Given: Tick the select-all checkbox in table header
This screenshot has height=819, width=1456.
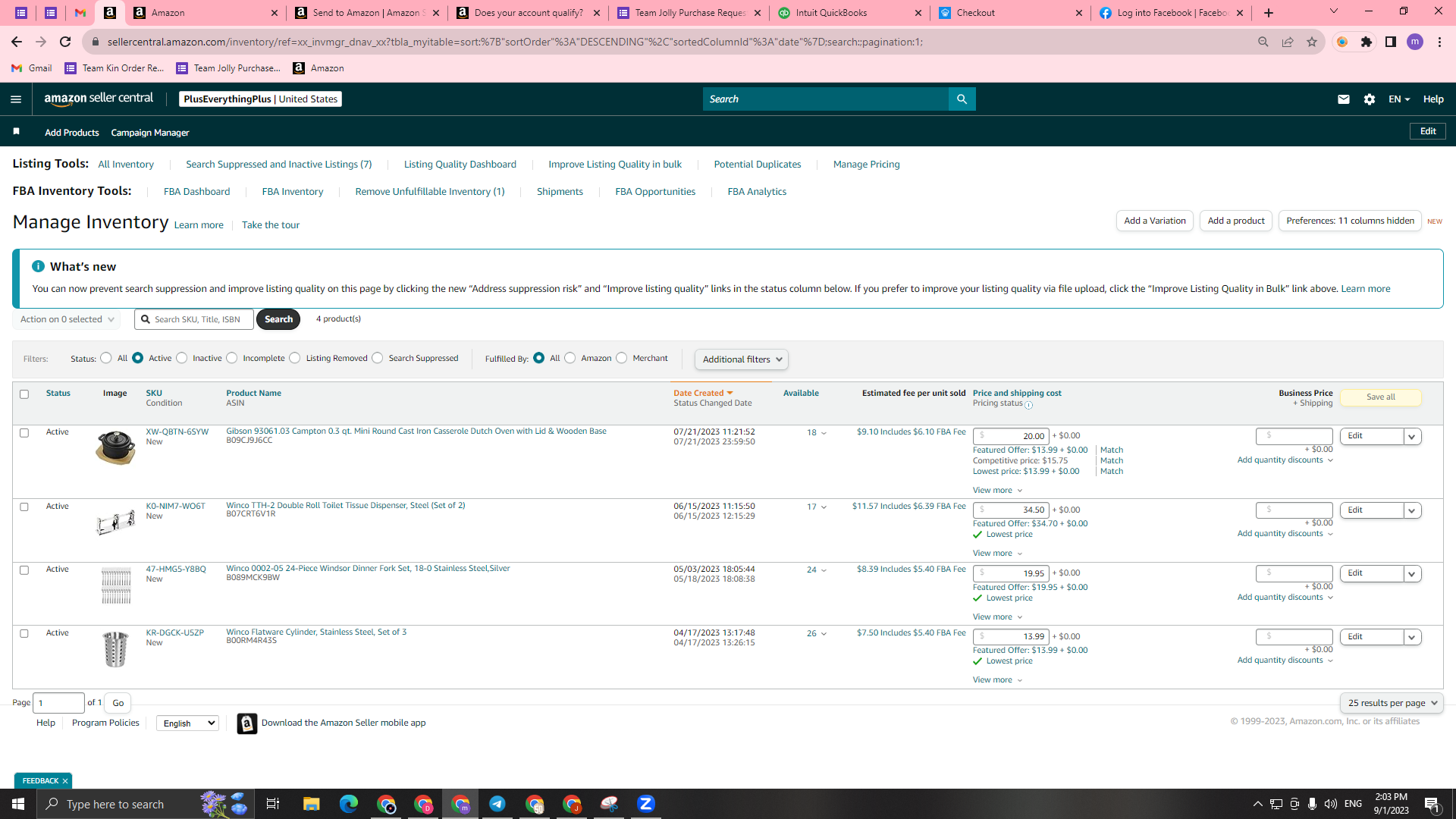Looking at the screenshot, I should (x=24, y=394).
